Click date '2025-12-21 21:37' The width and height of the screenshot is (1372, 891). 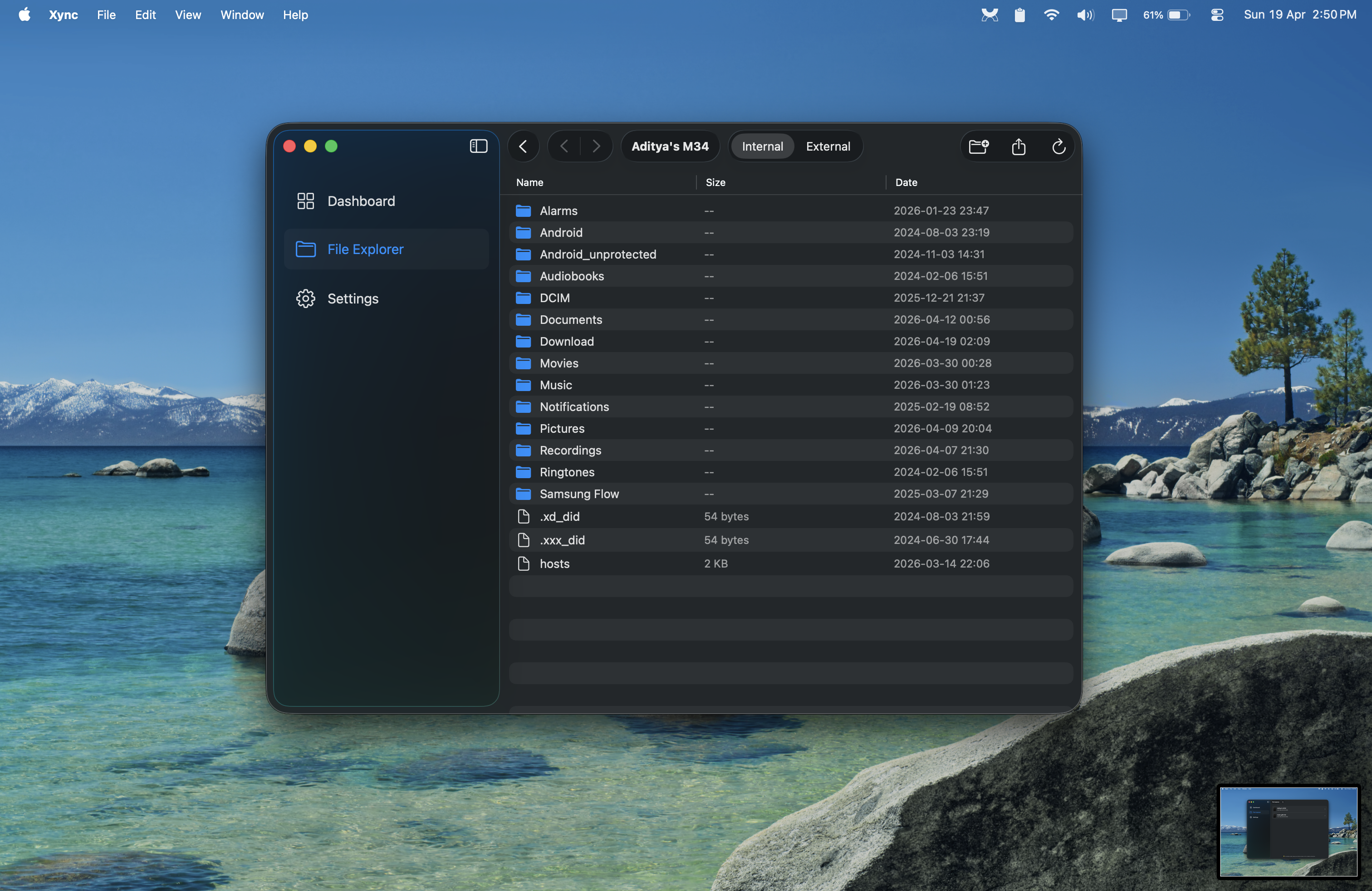[939, 298]
